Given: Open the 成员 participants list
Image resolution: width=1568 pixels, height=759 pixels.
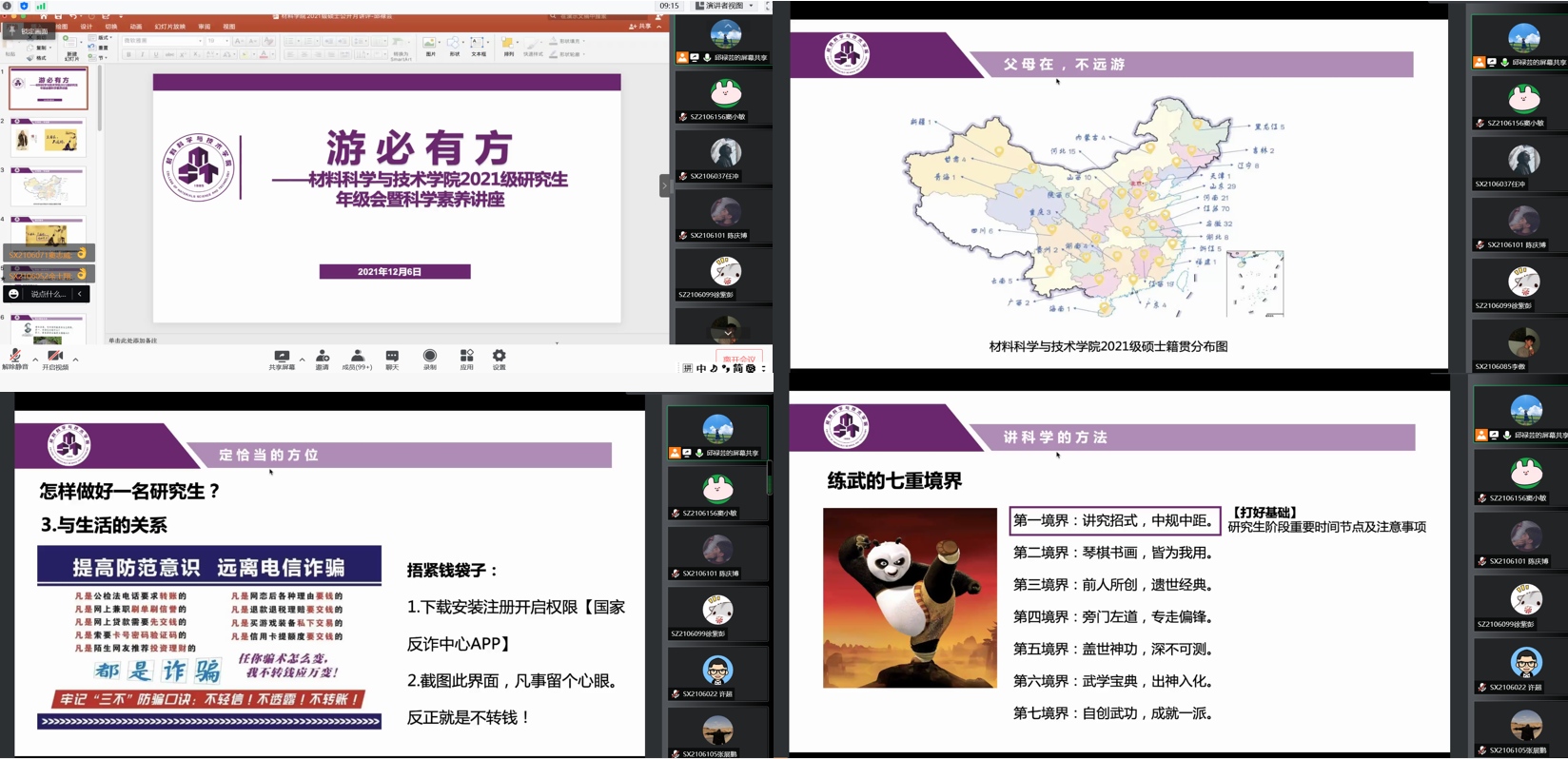Looking at the screenshot, I should [x=357, y=357].
